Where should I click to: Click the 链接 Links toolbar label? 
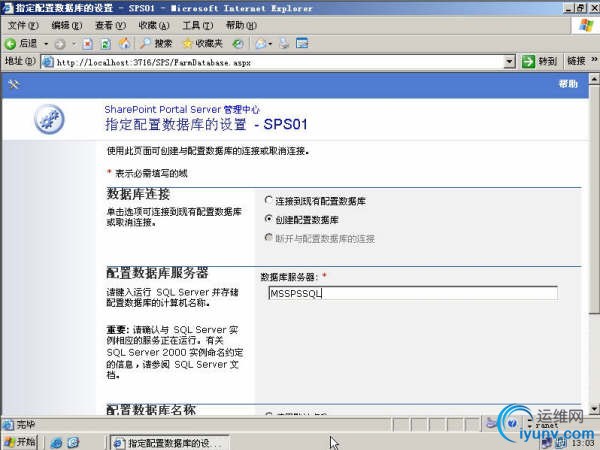click(576, 61)
